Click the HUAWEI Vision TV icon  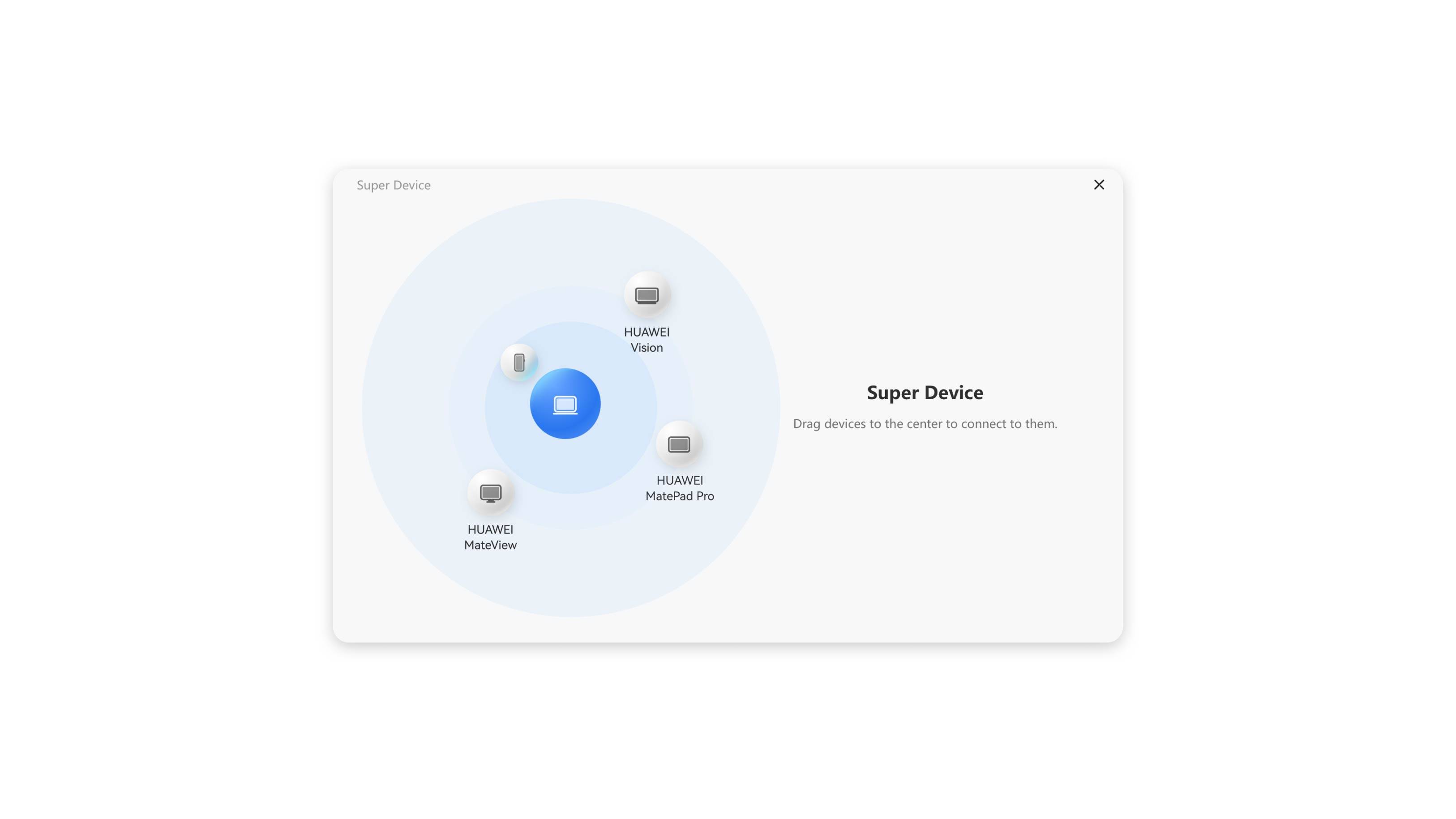point(647,295)
